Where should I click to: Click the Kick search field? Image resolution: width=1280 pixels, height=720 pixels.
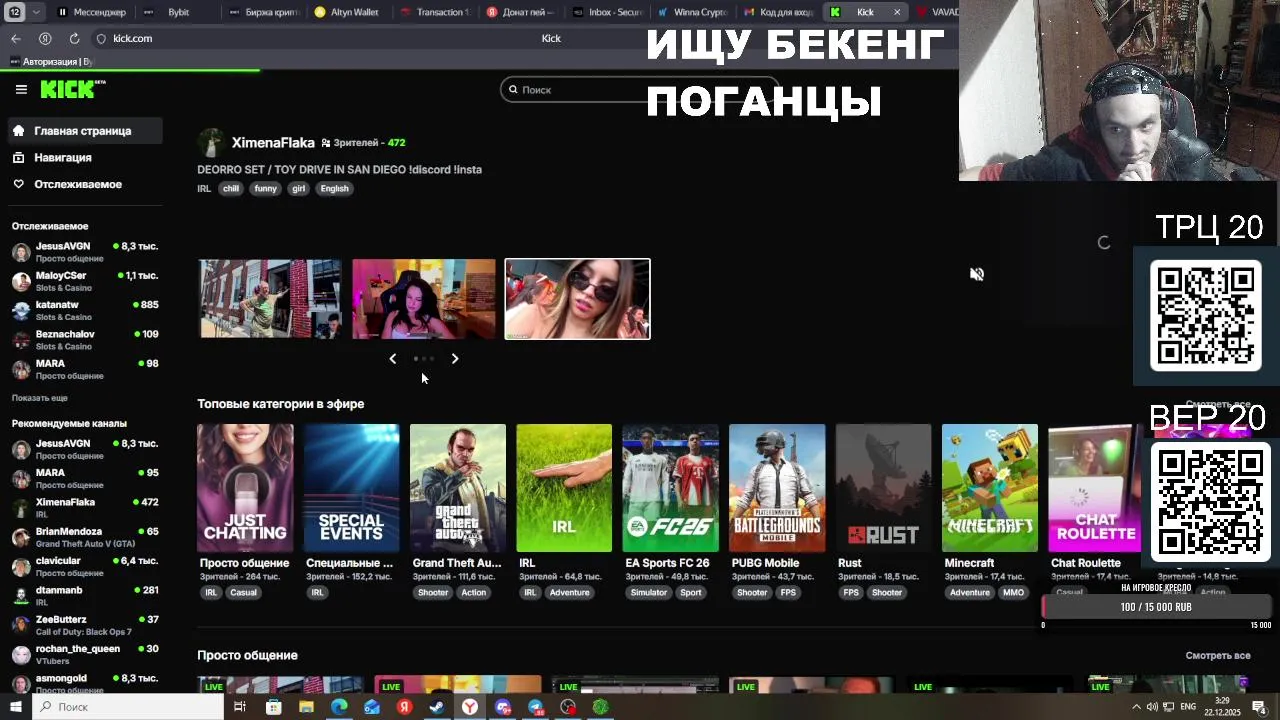(x=640, y=90)
